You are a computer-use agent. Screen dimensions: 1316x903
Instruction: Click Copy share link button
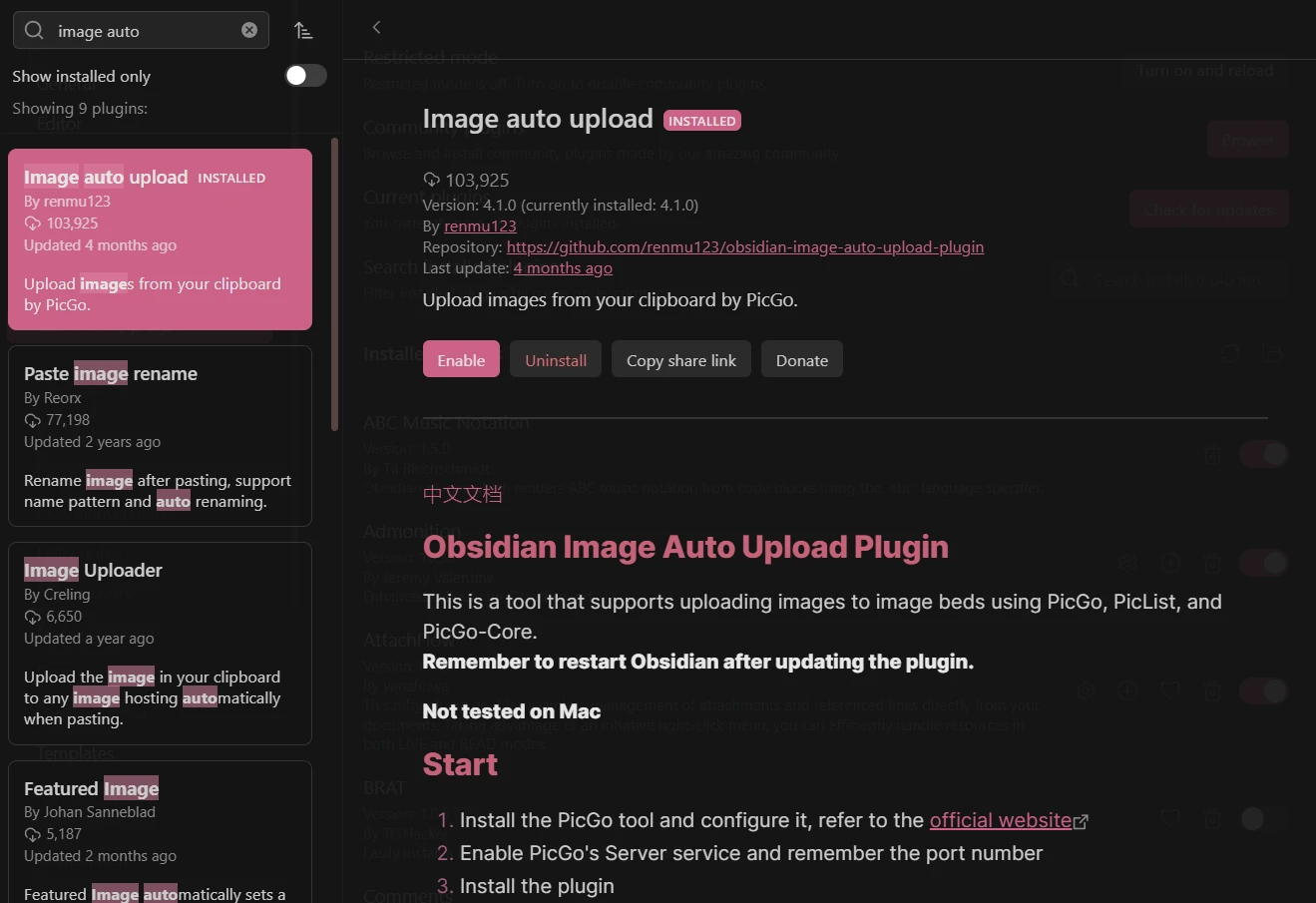point(681,359)
